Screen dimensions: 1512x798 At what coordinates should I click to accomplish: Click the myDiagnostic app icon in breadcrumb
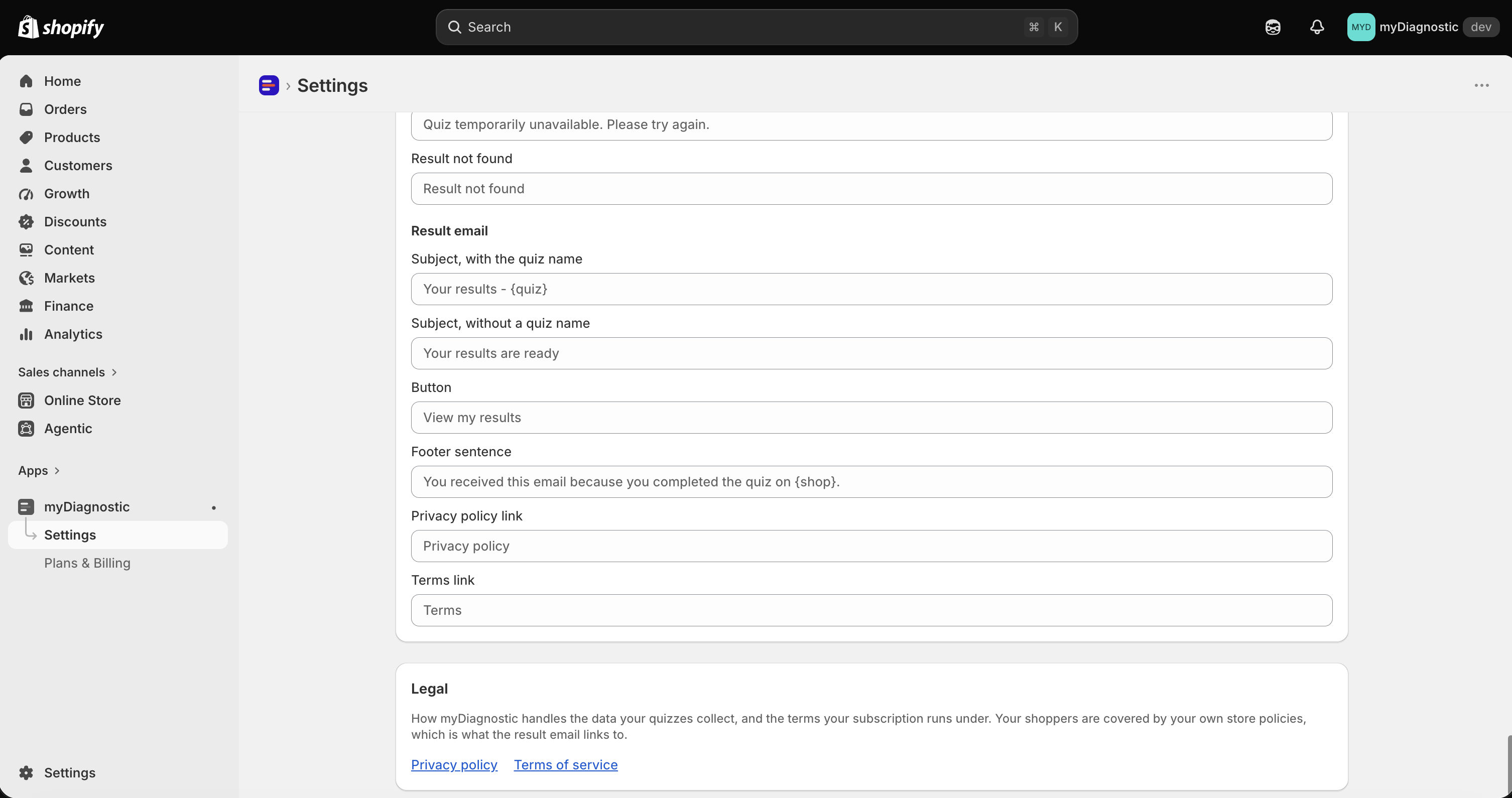tap(269, 86)
